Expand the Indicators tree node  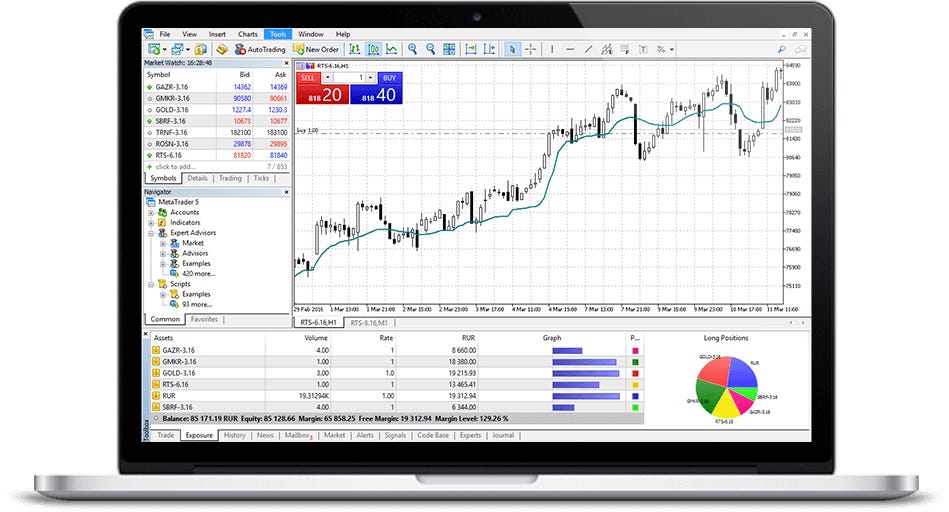(151, 223)
